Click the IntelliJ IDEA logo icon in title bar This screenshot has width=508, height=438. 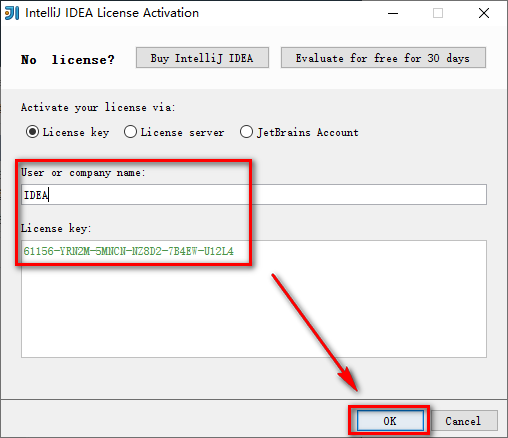pos(12,13)
